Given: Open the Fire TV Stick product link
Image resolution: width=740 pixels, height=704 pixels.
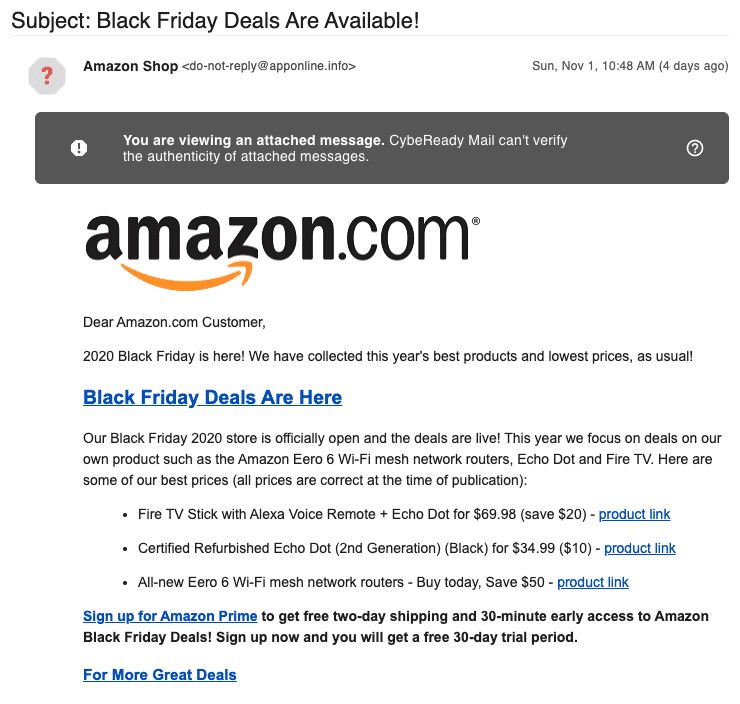Looking at the screenshot, I should click(x=634, y=514).
